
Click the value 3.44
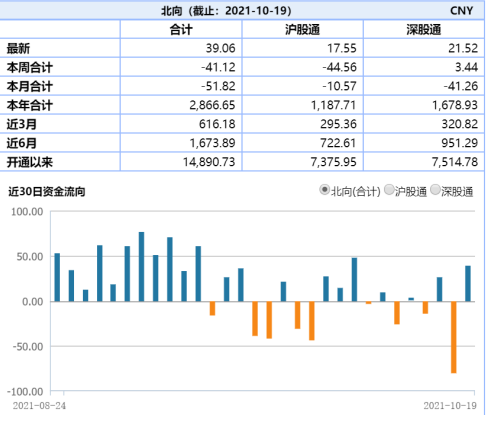click(x=467, y=67)
